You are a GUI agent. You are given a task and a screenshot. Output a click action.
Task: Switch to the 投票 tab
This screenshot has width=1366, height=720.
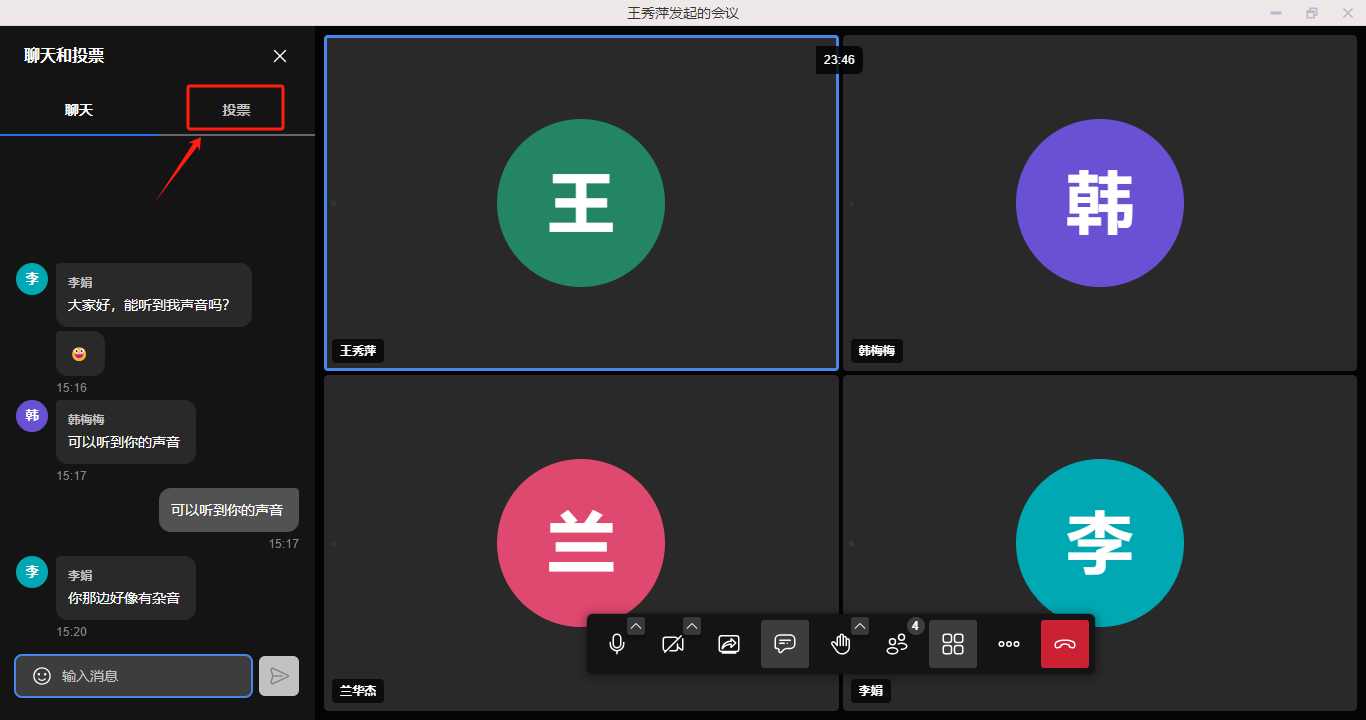[236, 110]
